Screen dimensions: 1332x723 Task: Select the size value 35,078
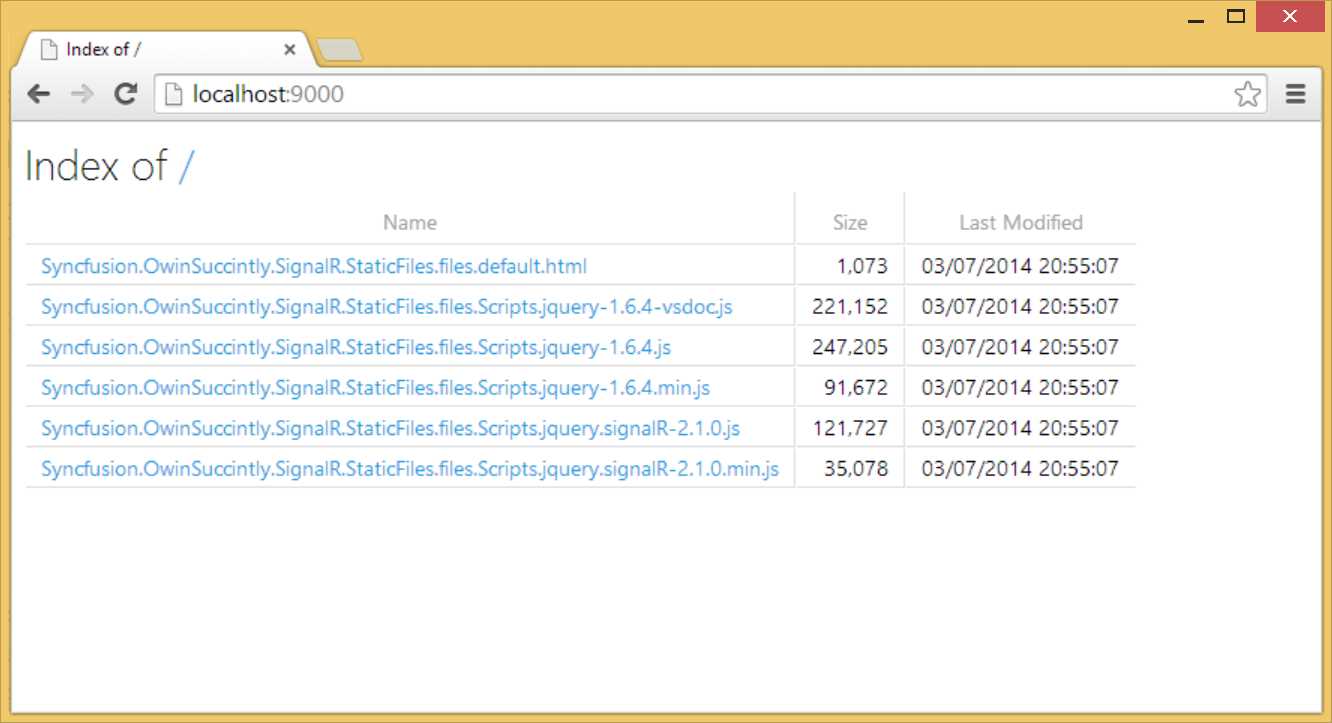(856, 468)
